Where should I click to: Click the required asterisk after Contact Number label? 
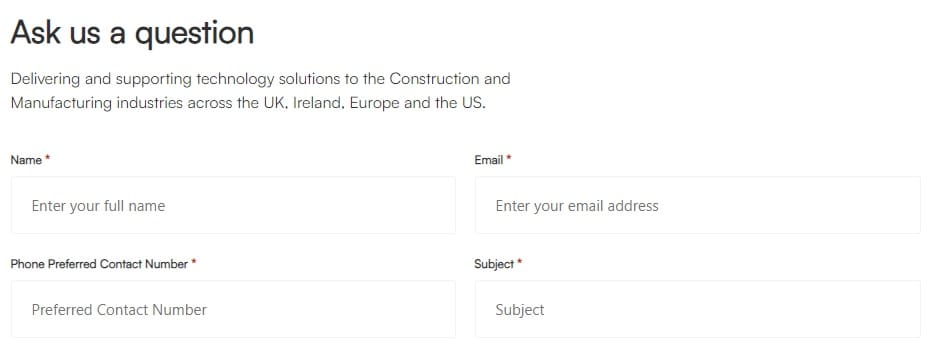[x=194, y=262]
